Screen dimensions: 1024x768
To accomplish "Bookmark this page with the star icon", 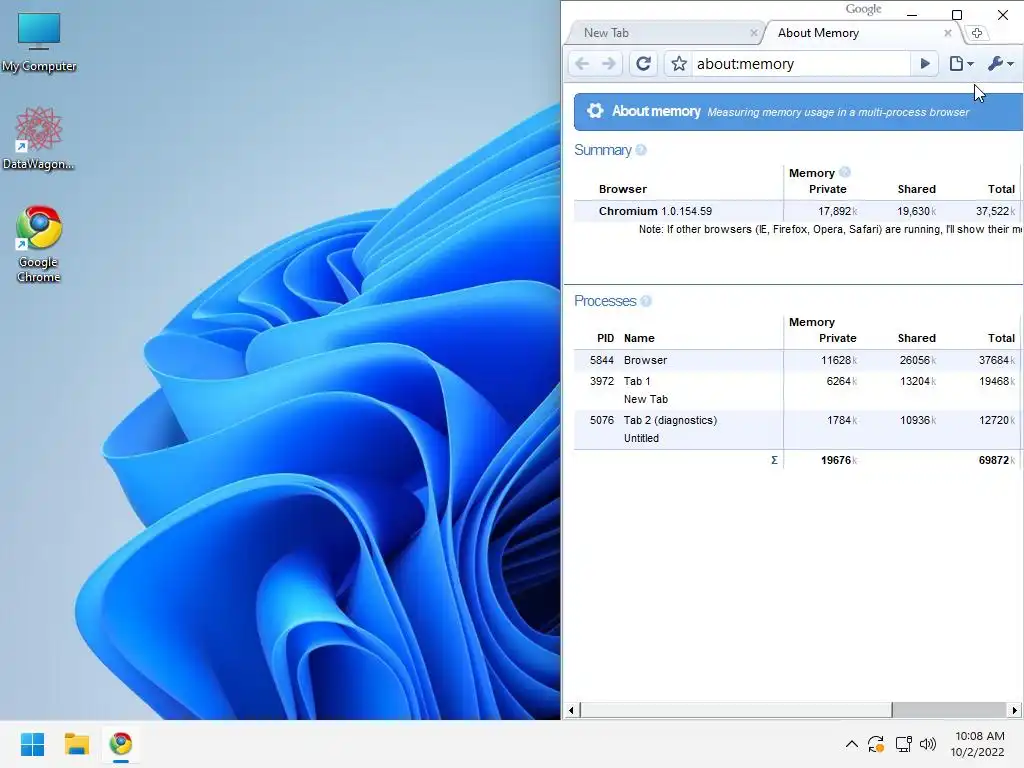I will tap(679, 63).
